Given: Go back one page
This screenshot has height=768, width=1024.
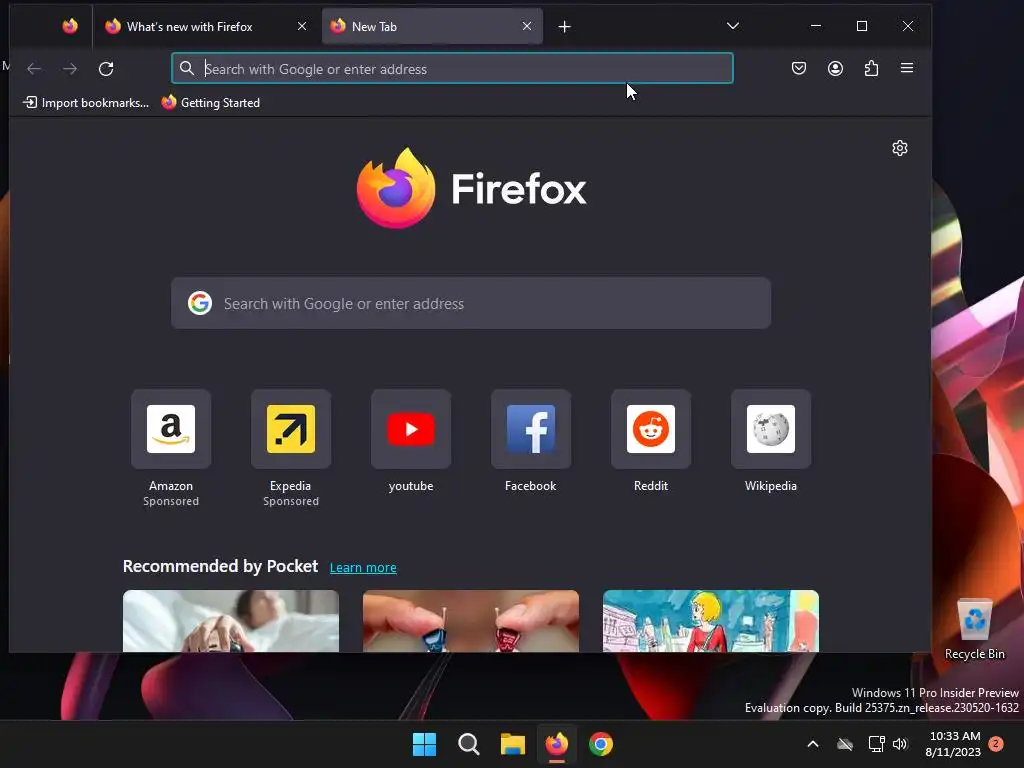Looking at the screenshot, I should pyautogui.click(x=34, y=69).
